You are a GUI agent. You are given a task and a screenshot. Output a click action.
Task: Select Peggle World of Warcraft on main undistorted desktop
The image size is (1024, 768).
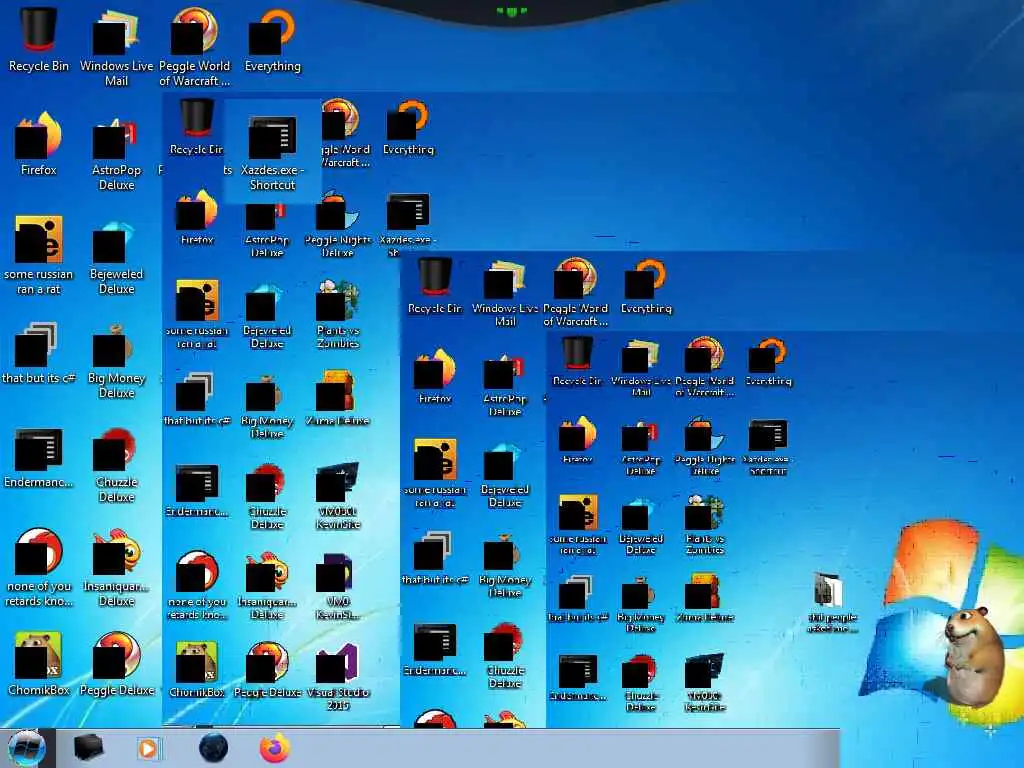pyautogui.click(x=195, y=48)
